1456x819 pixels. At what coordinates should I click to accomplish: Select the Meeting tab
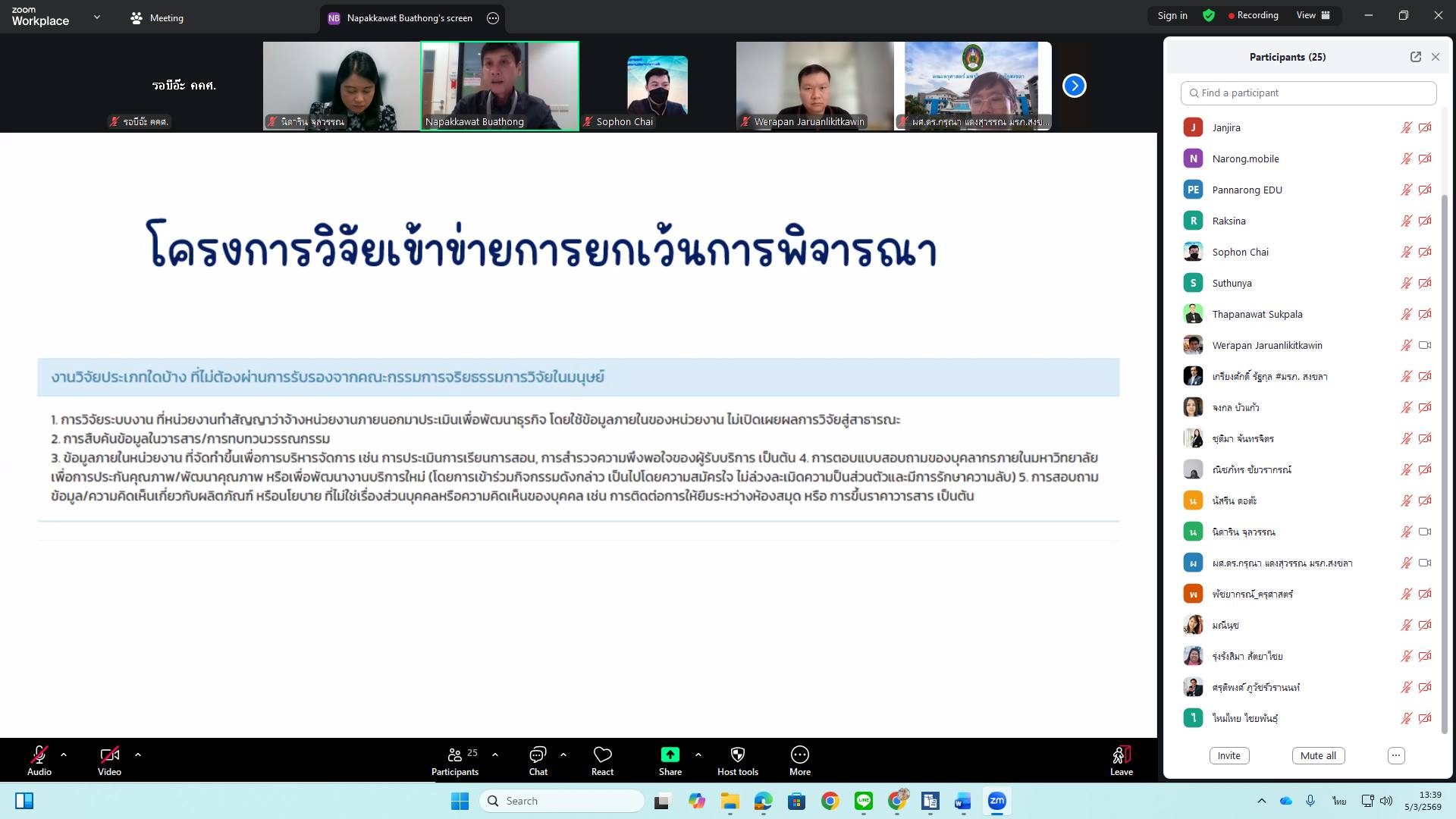click(157, 17)
